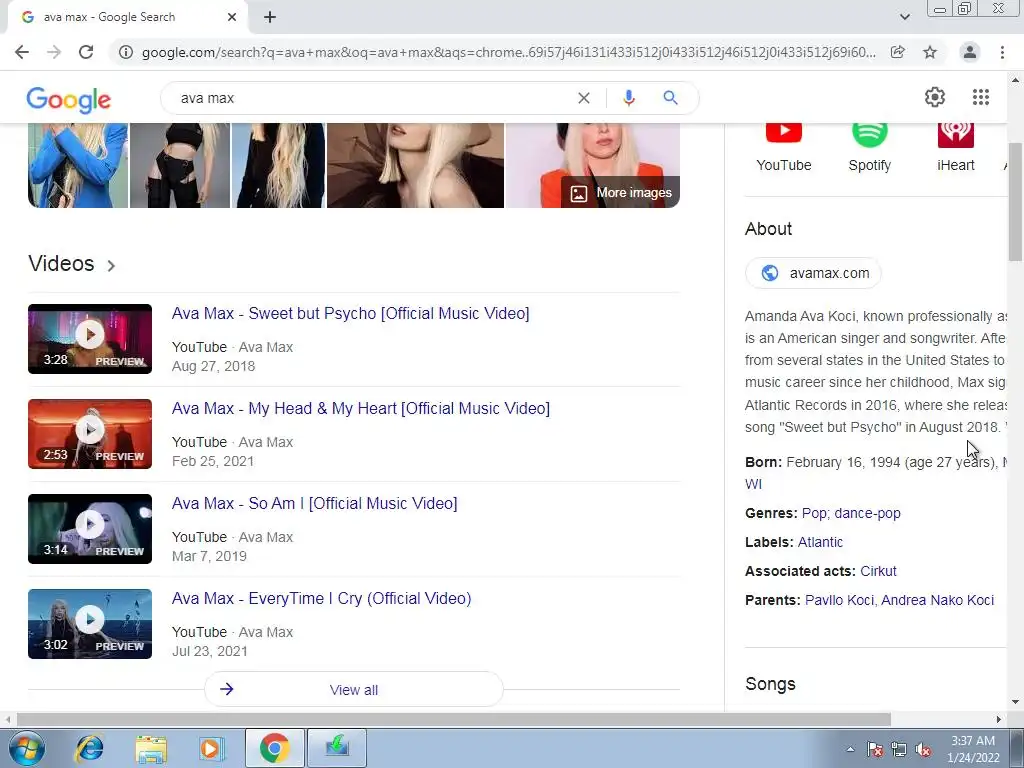This screenshot has width=1024, height=768.
Task: Open the taskbar app with the green arrow icon
Action: (337, 748)
